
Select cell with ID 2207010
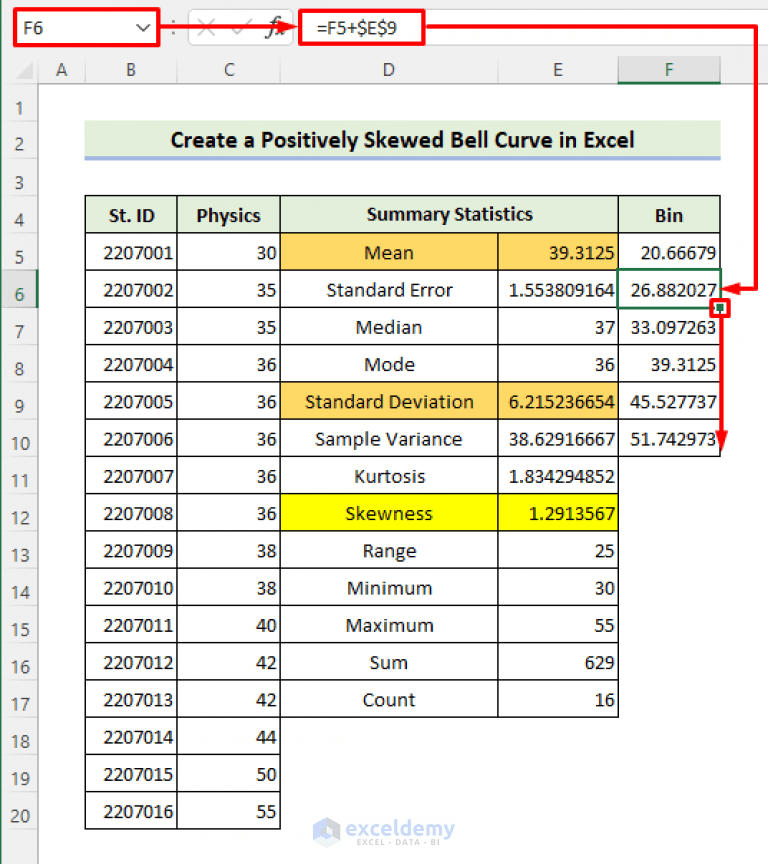(131, 587)
